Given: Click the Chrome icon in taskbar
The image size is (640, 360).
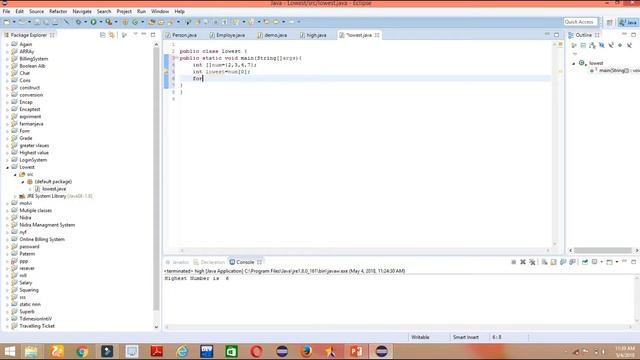Looking at the screenshot, I should tap(82, 351).
